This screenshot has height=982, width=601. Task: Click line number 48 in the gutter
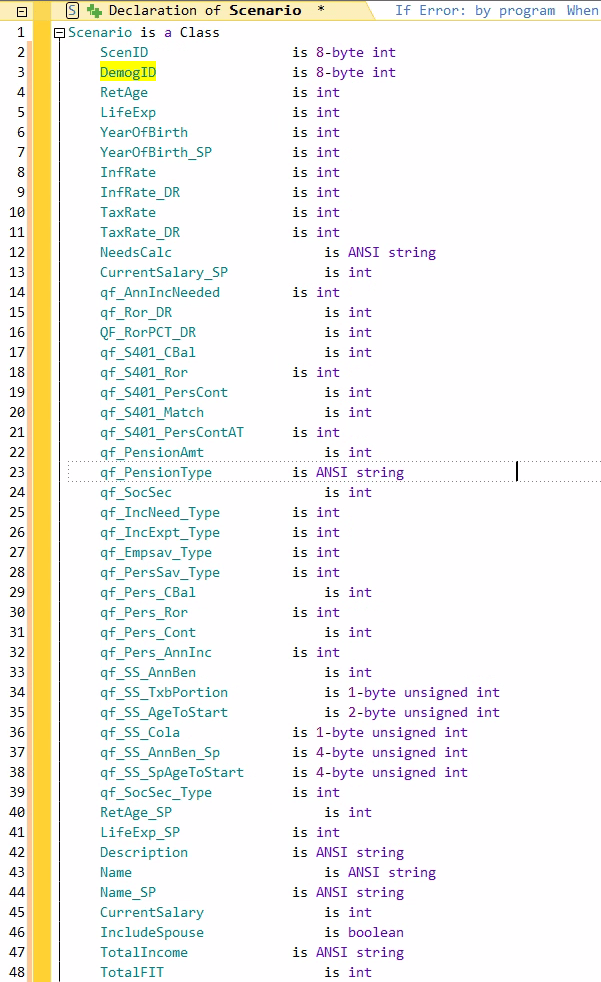(x=20, y=972)
